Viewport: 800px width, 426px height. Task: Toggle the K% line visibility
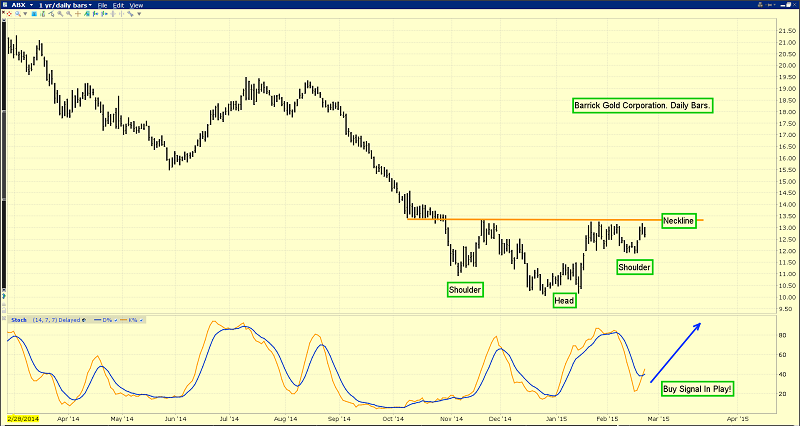point(135,320)
